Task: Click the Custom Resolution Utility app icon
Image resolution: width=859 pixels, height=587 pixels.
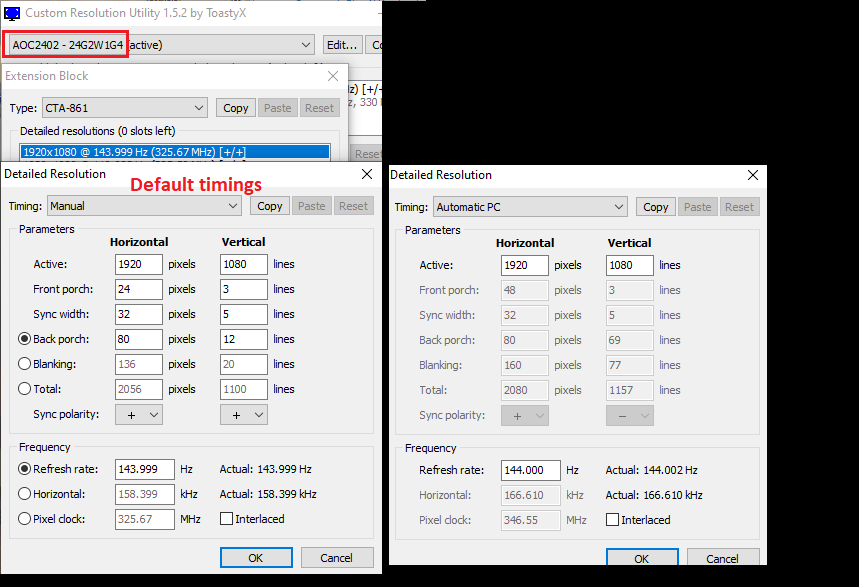Action: [12, 13]
